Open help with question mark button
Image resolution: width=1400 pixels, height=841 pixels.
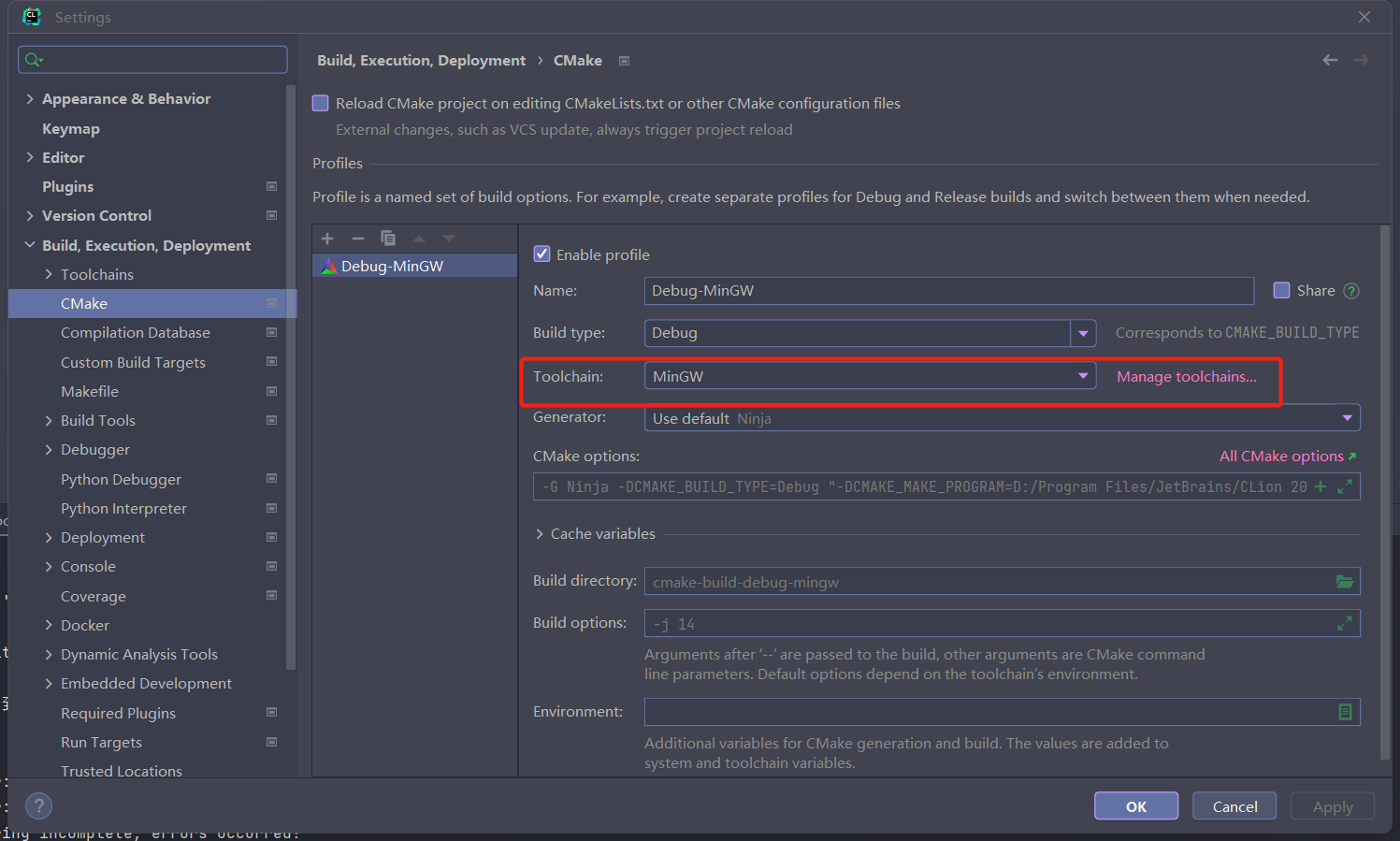click(38, 806)
